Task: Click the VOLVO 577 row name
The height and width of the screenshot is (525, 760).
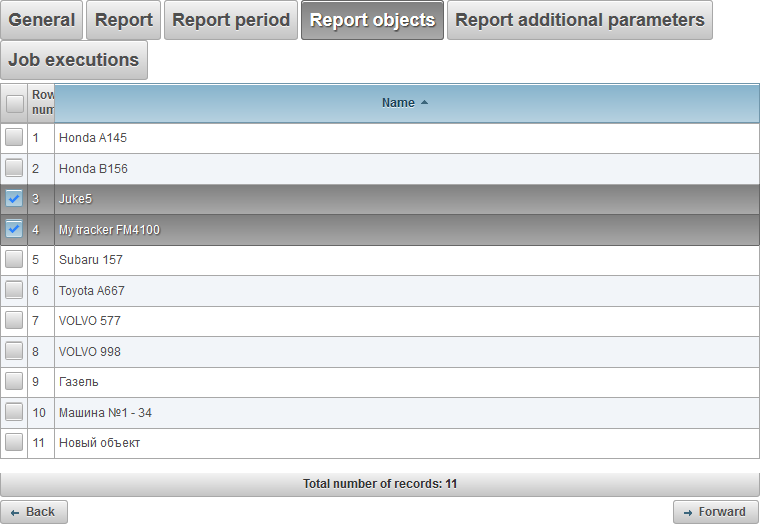Action: (x=90, y=321)
